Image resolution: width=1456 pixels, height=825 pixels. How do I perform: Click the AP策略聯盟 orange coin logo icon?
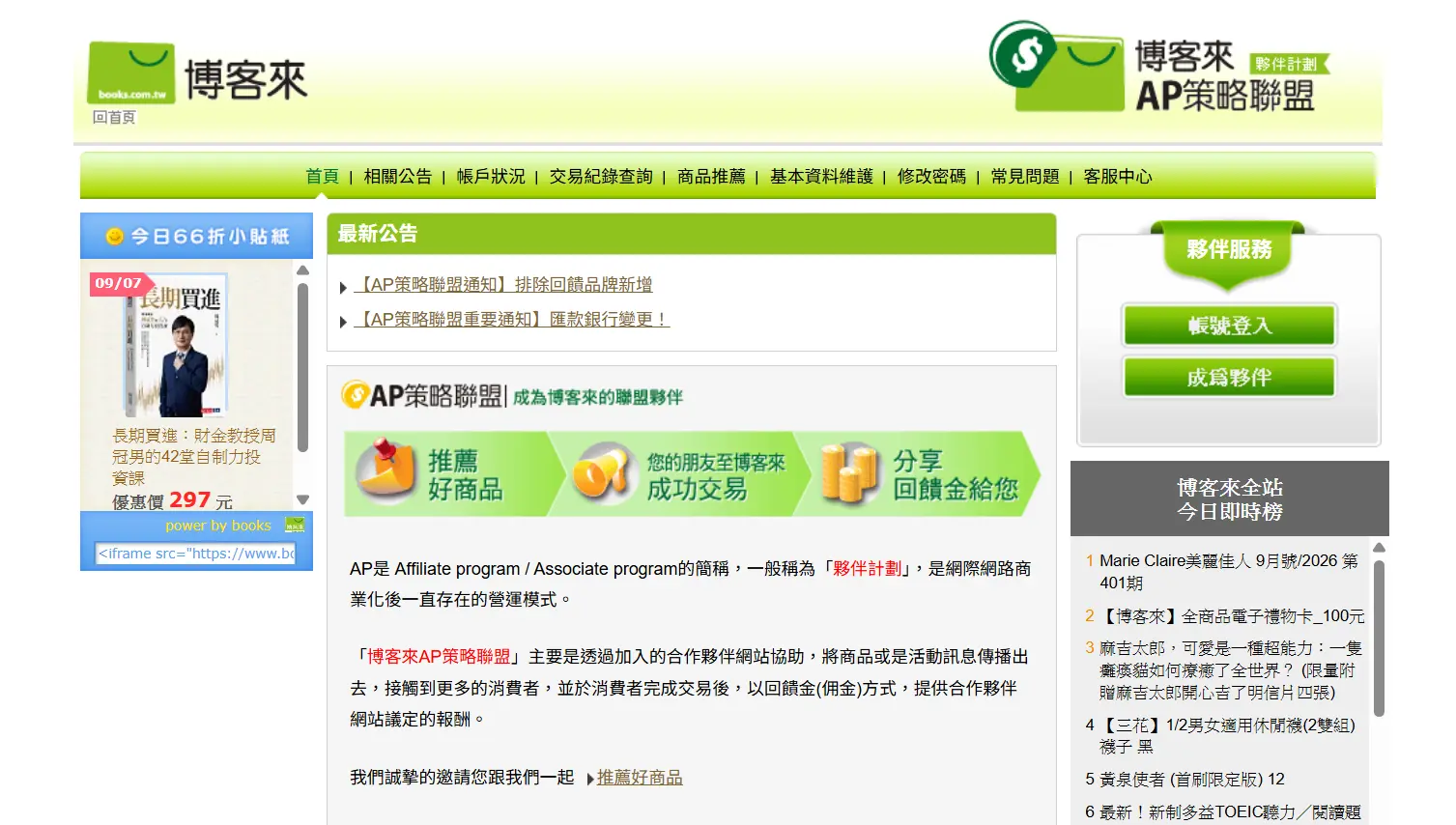pos(355,394)
